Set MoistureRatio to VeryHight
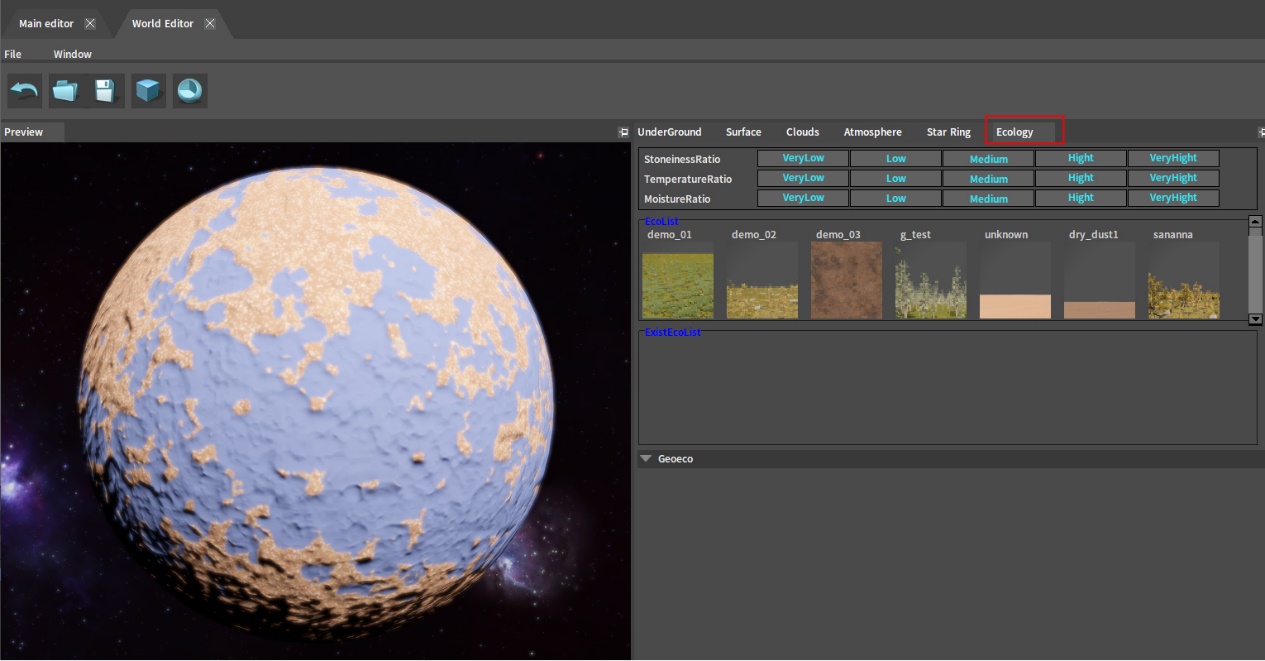 click(1173, 198)
